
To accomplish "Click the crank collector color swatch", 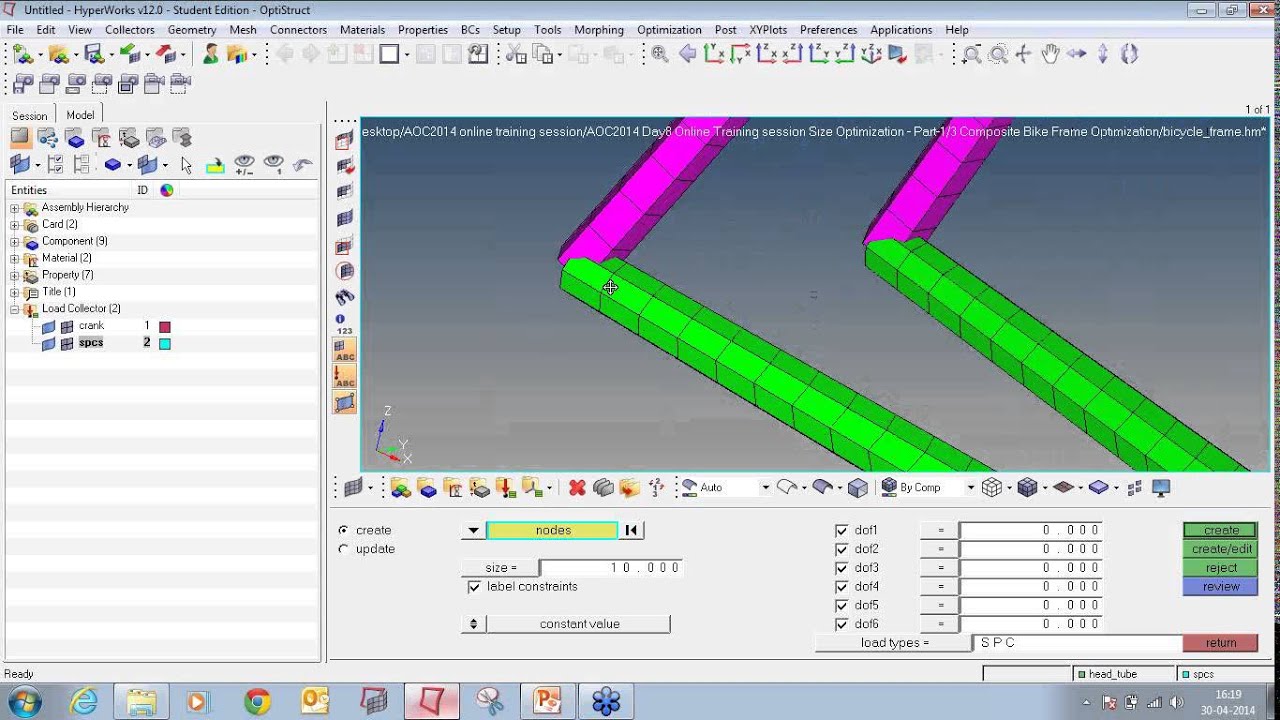I will [165, 327].
